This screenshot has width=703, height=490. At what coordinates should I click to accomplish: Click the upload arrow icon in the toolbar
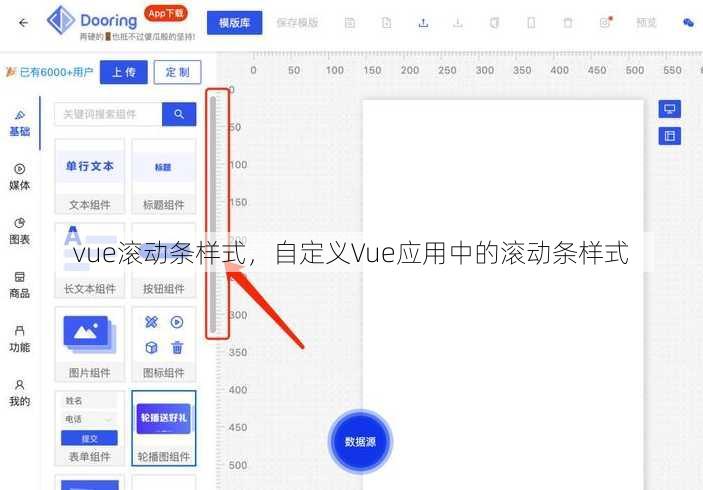pyautogui.click(x=423, y=22)
